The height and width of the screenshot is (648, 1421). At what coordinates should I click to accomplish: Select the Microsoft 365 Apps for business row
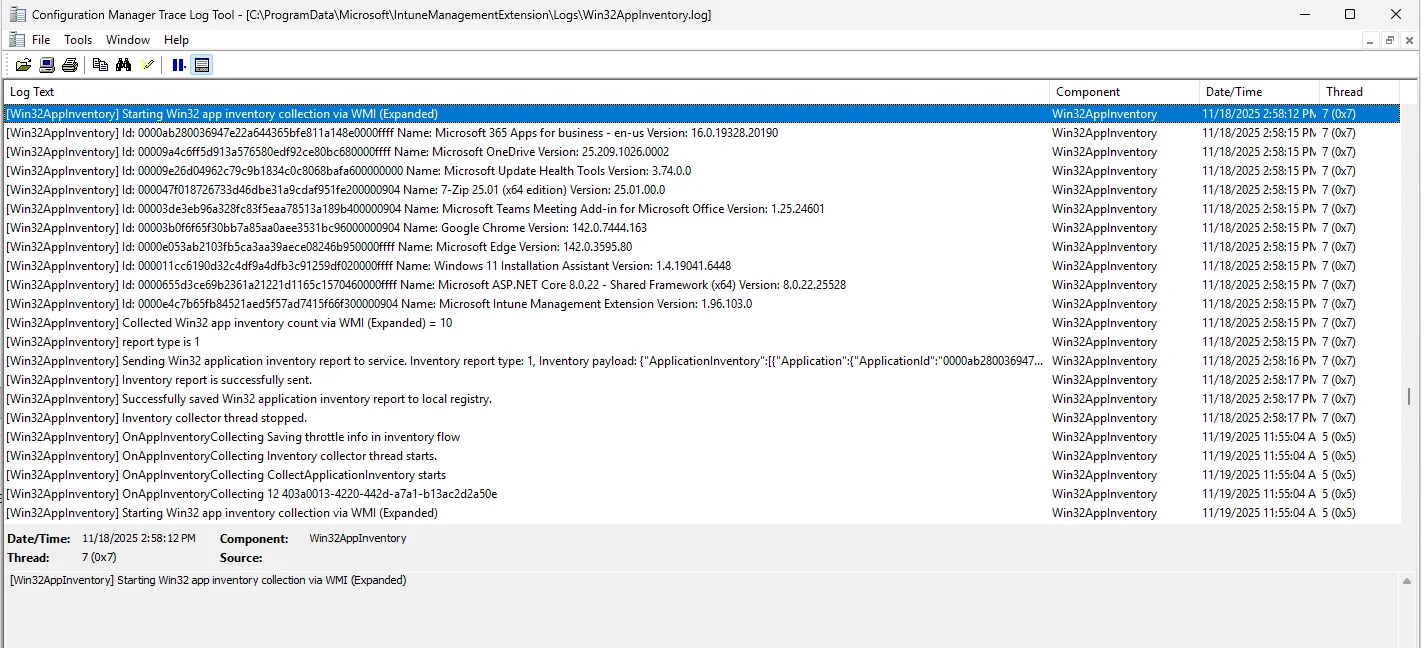pyautogui.click(x=701, y=133)
